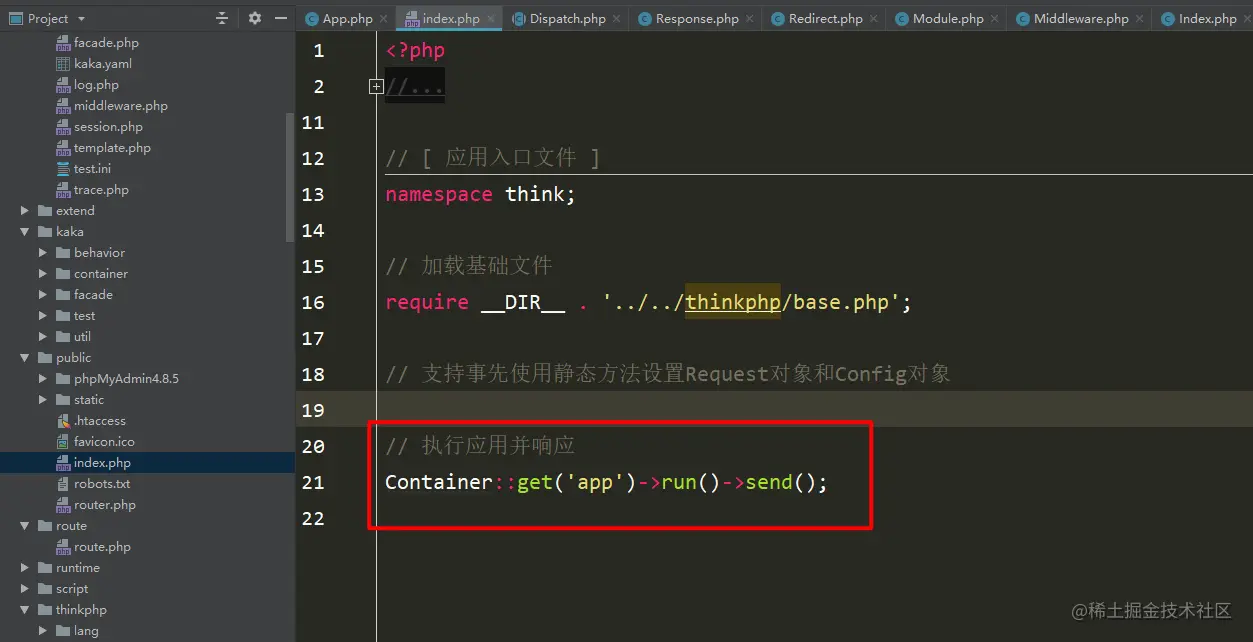Expand folded code block at line 2
Image resolution: width=1253 pixels, height=642 pixels.
pyautogui.click(x=376, y=87)
